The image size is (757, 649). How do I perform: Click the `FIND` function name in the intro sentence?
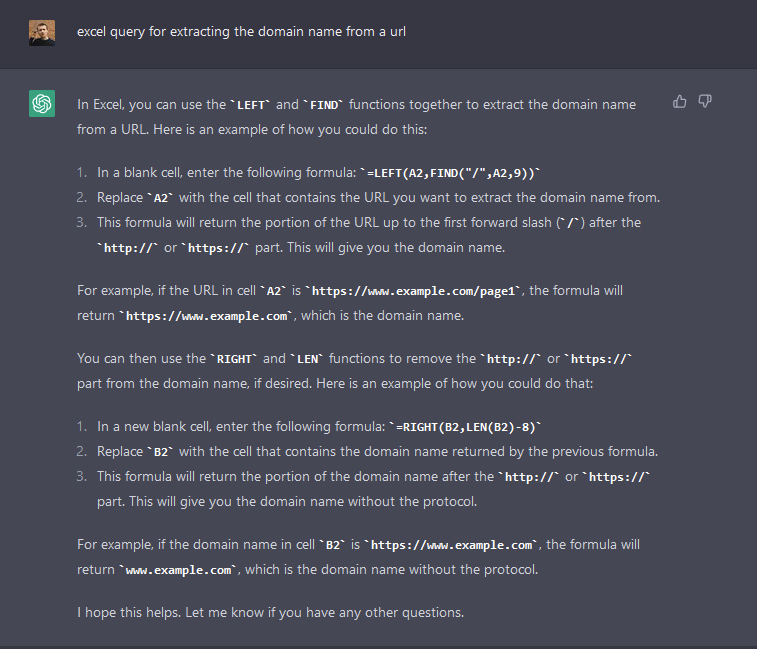pos(325,103)
